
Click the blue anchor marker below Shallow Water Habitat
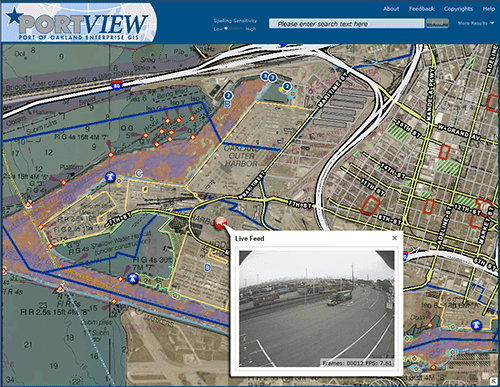pos(133,278)
